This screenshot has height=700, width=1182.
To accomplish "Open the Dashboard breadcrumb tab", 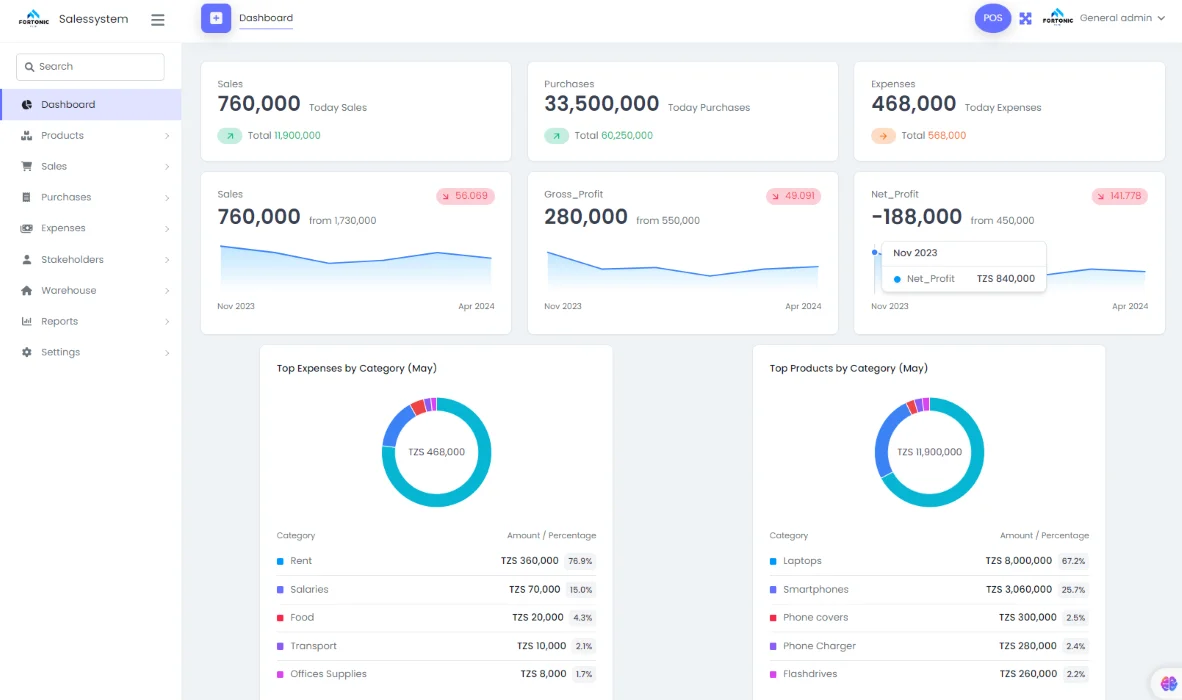I will point(265,17).
